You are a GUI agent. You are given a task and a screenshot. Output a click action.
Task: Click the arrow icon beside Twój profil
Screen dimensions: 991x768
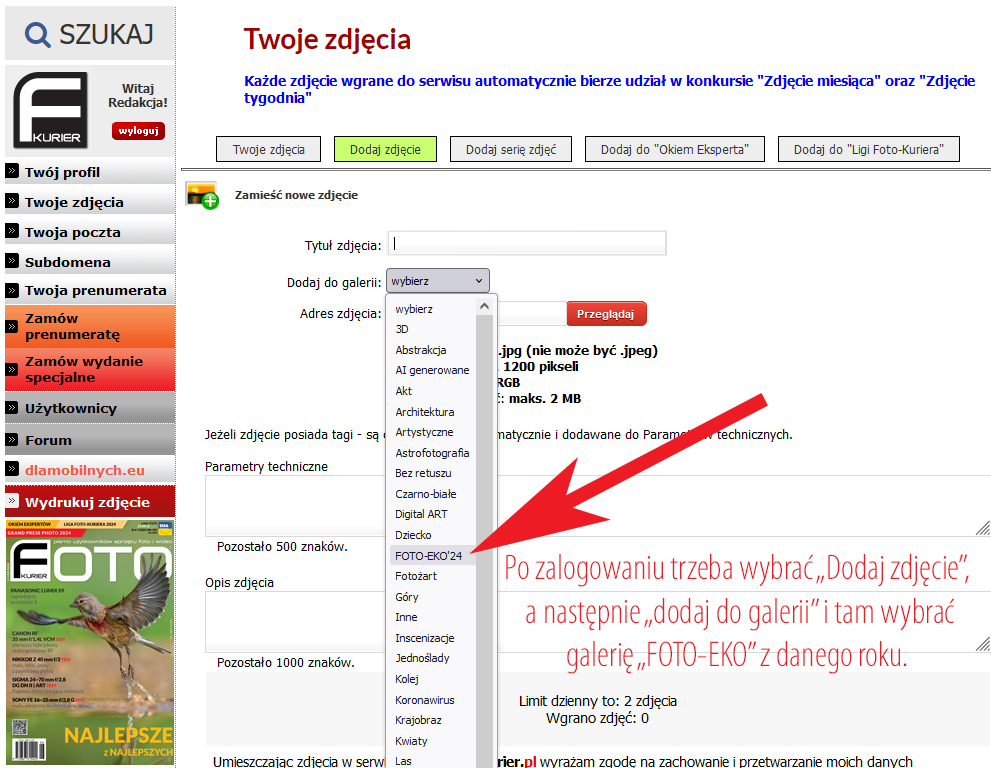point(12,171)
